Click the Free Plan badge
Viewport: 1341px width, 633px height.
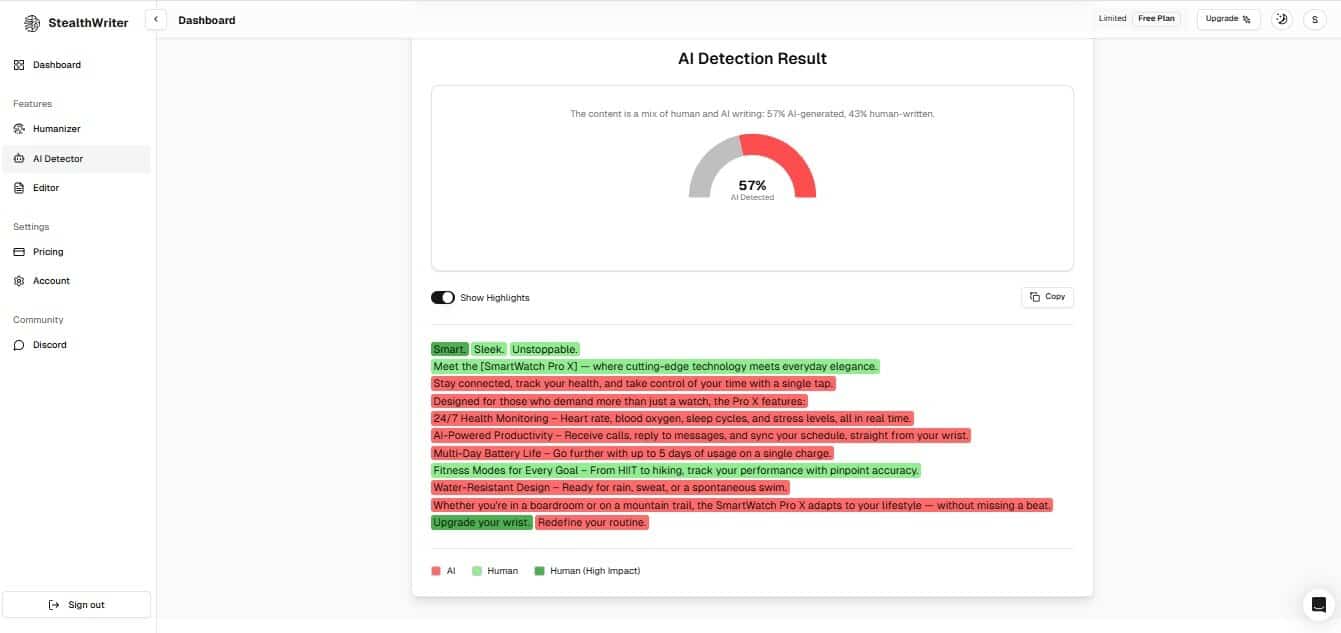point(1156,17)
